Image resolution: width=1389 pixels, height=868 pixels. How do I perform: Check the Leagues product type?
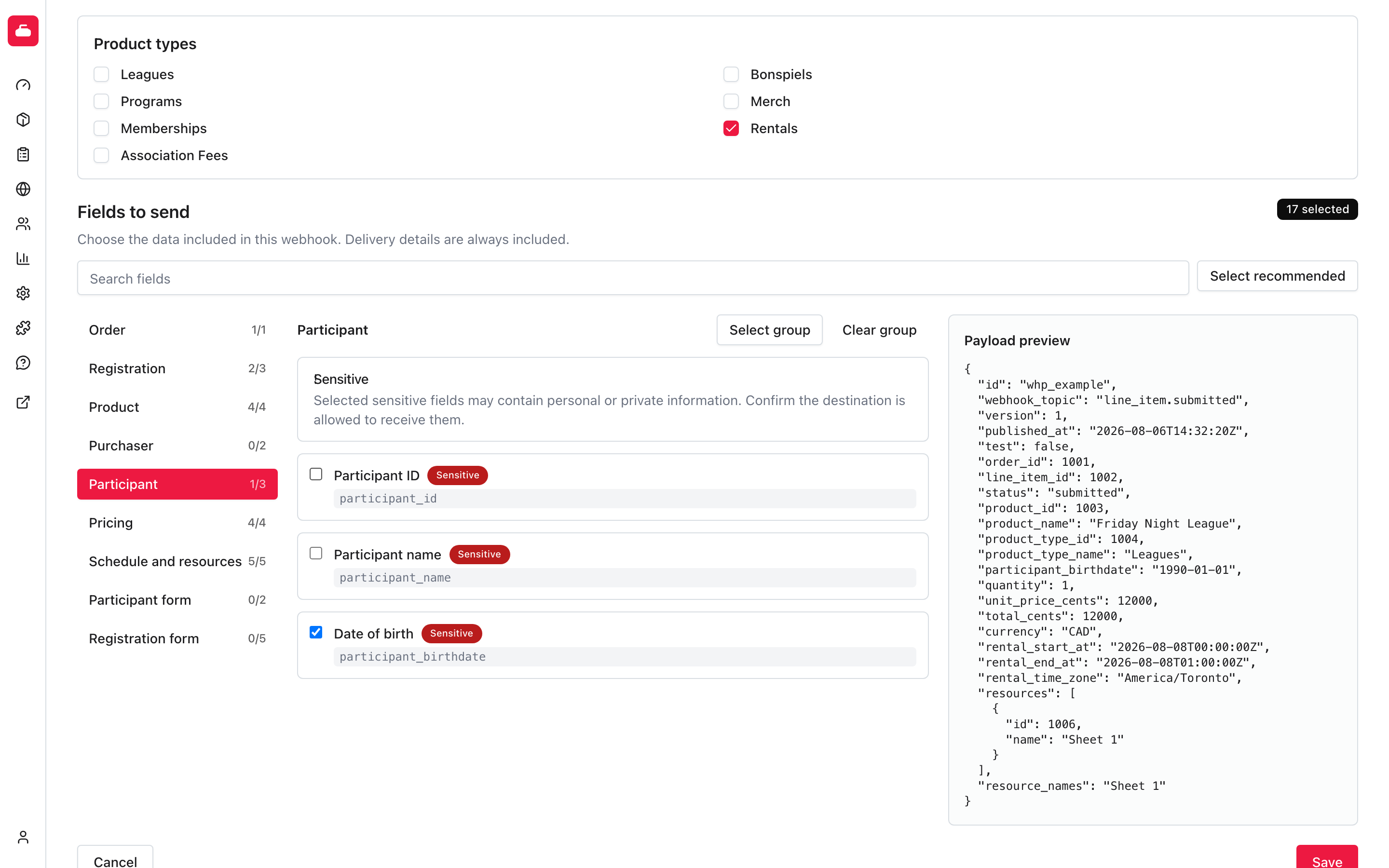[101, 74]
